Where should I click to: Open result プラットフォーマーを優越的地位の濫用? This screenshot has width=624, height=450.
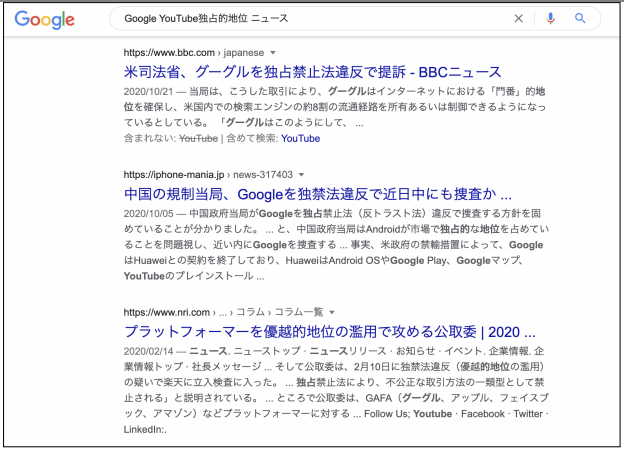click(330, 332)
